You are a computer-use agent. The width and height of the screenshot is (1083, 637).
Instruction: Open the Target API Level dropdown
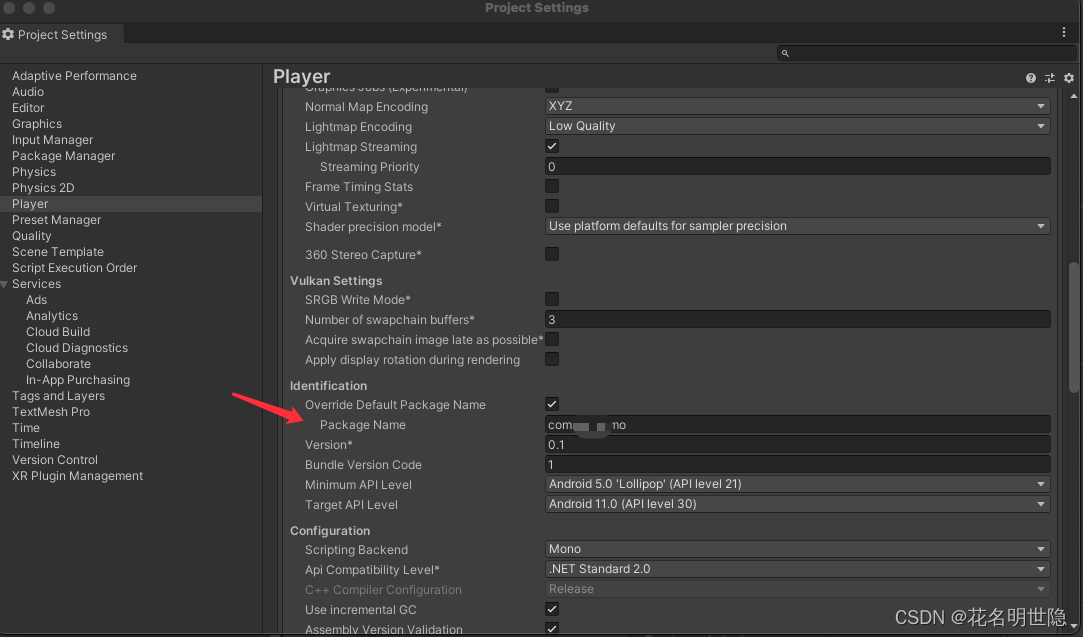797,504
